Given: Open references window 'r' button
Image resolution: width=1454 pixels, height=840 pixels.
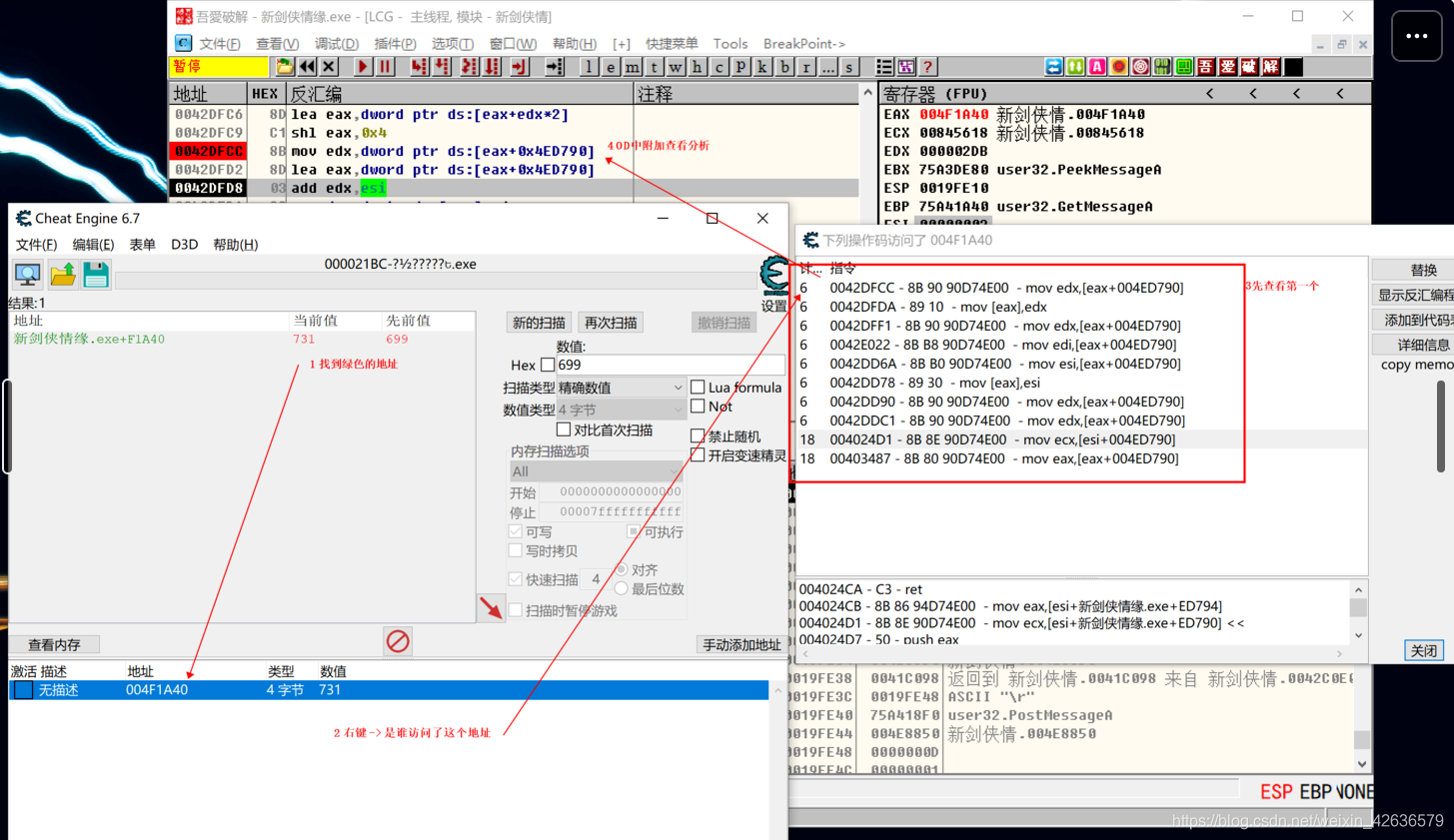Looking at the screenshot, I should pos(806,67).
